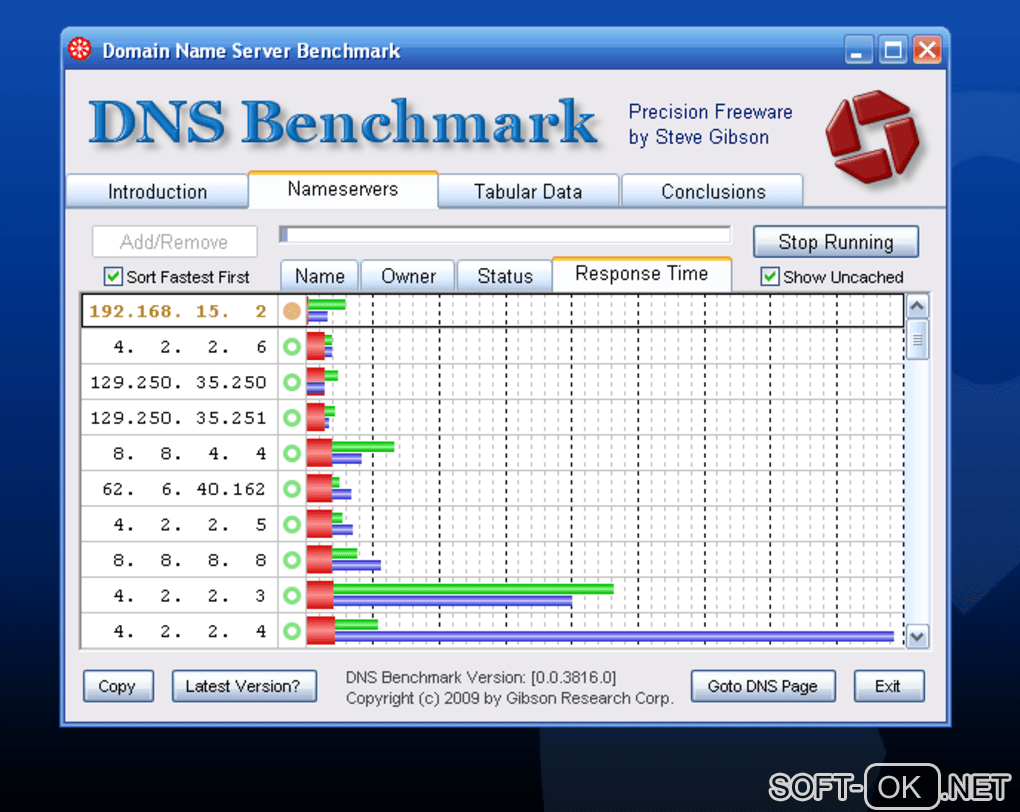Click the response bars for 8.8.4.4
The width and height of the screenshot is (1020, 812).
[x=351, y=453]
